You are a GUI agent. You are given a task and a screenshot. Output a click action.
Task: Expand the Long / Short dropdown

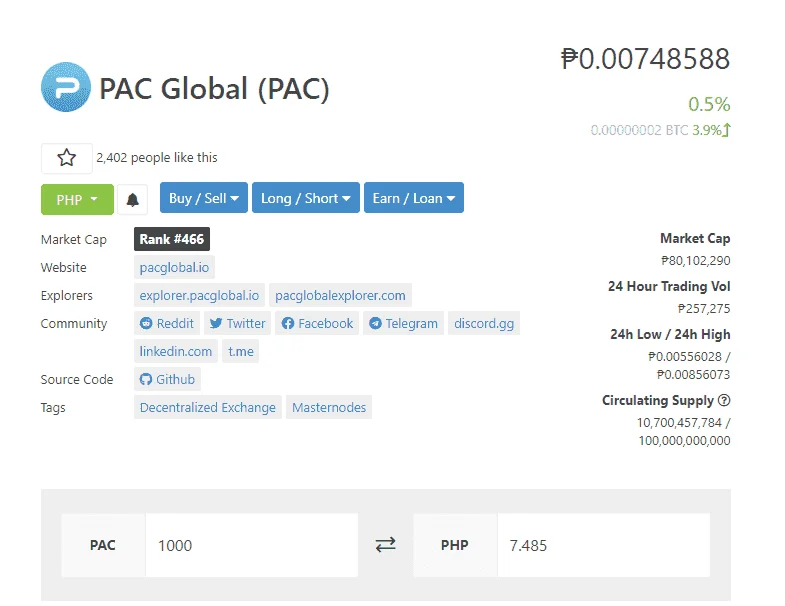[306, 198]
